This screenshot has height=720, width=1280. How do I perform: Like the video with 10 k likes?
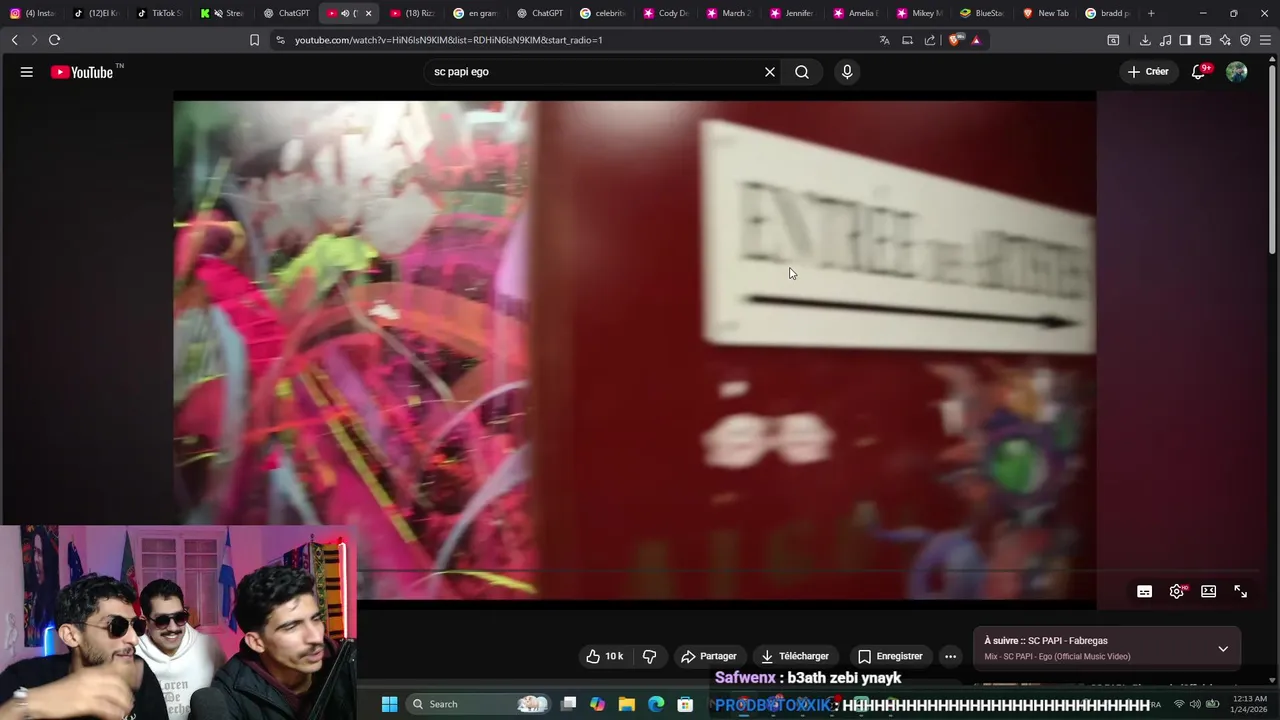[x=605, y=656]
